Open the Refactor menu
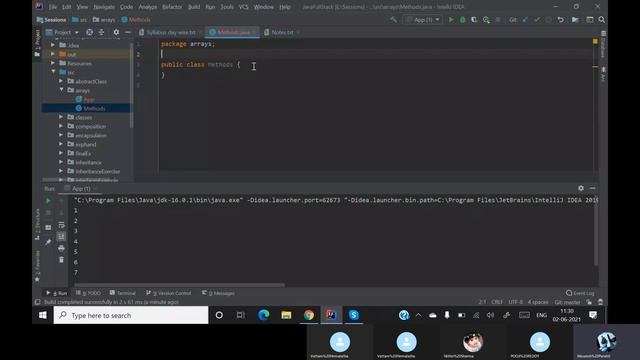Image resolution: width=640 pixels, height=360 pixels. (x=172, y=7)
